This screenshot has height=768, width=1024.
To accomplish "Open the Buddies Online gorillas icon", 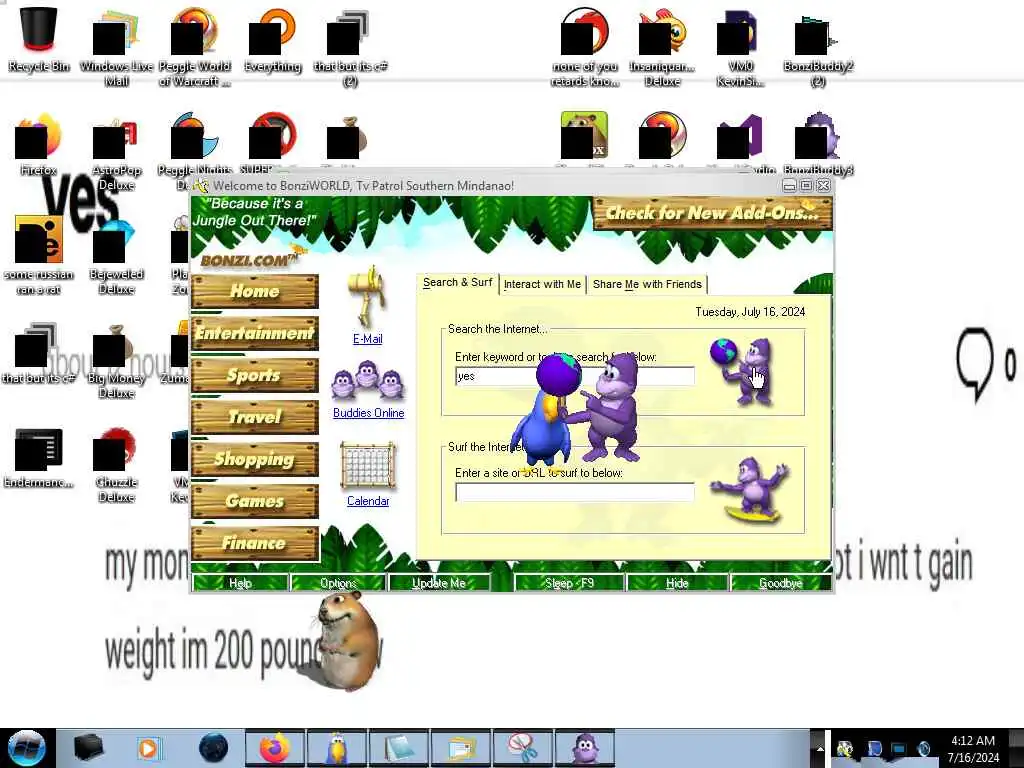I will (368, 381).
